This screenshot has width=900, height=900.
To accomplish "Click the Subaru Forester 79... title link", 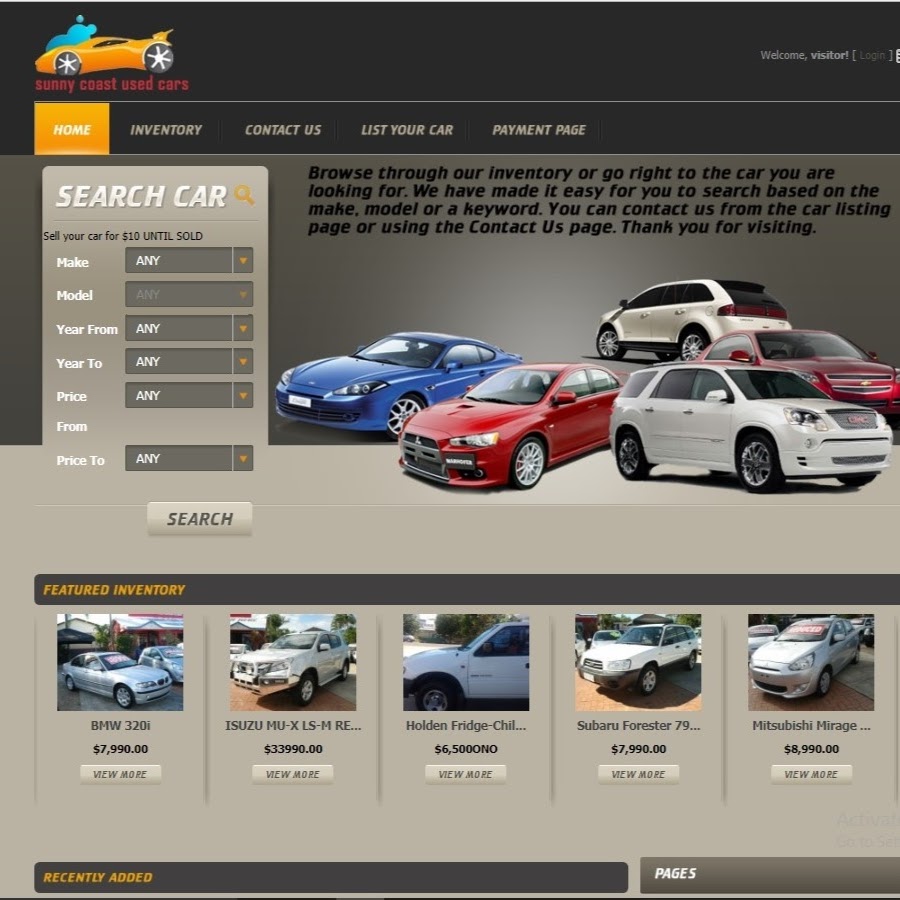I will click(638, 726).
